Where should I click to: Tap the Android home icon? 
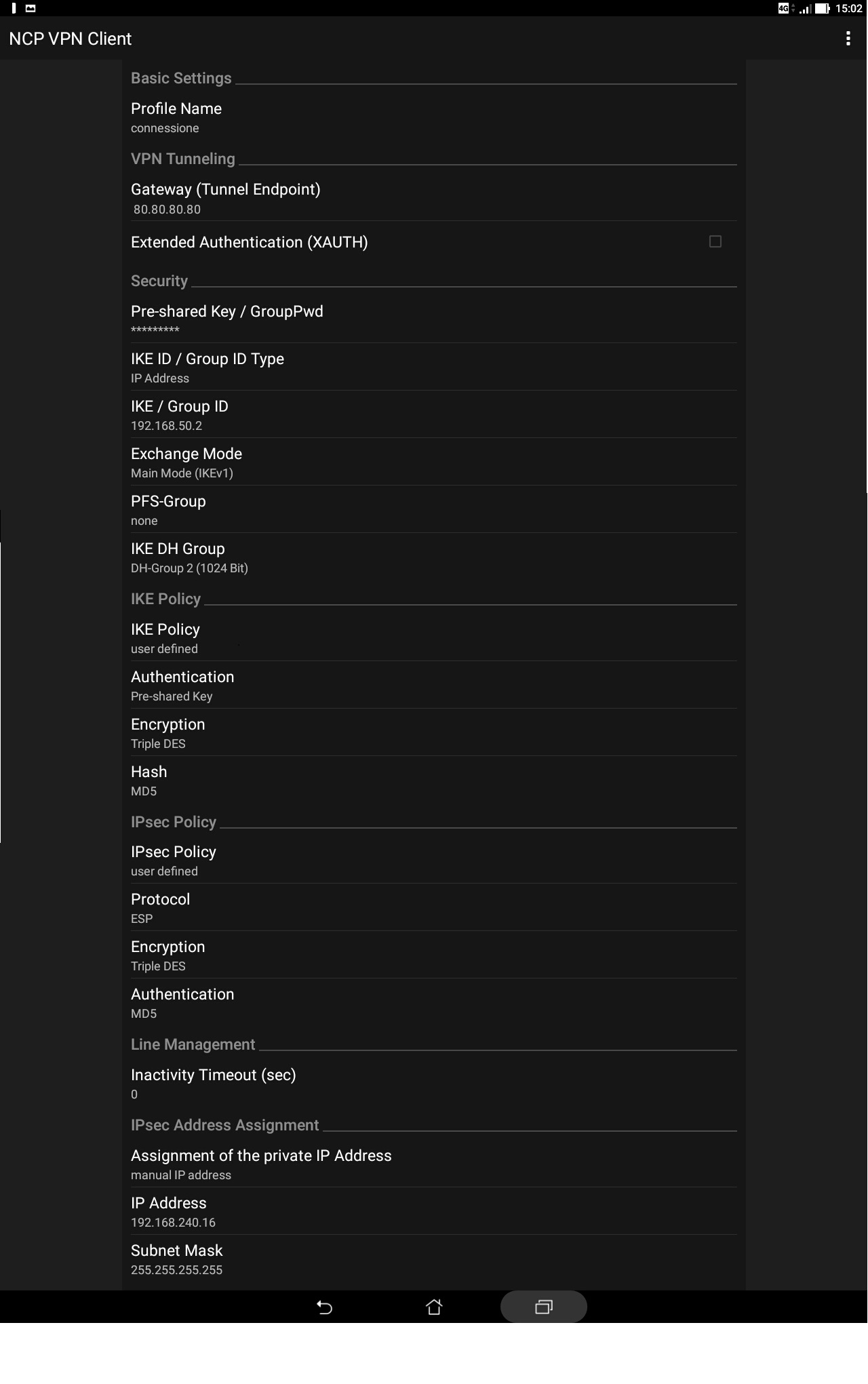coord(434,1307)
